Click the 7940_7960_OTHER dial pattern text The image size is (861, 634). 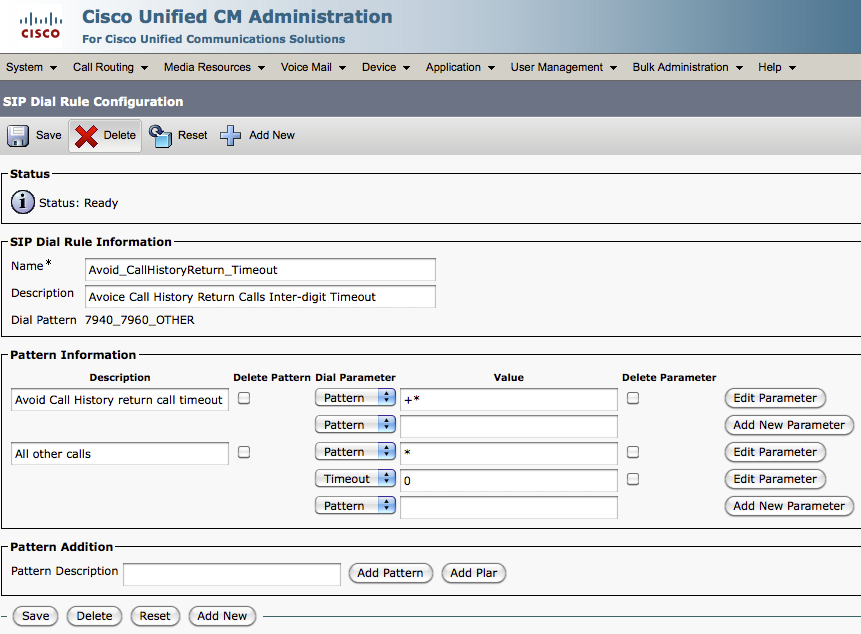pos(139,320)
